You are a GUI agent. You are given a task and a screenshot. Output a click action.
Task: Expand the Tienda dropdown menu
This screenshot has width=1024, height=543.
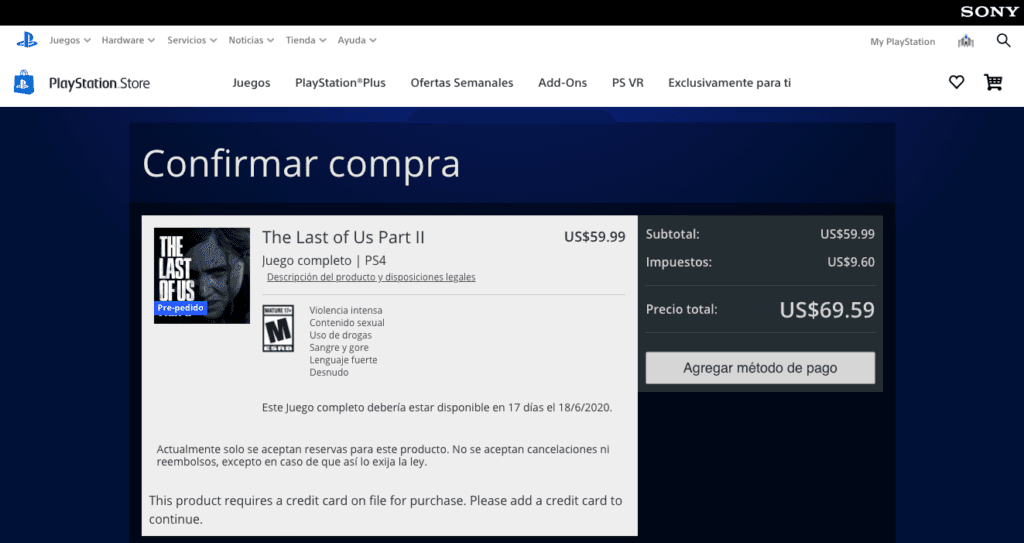coord(306,40)
